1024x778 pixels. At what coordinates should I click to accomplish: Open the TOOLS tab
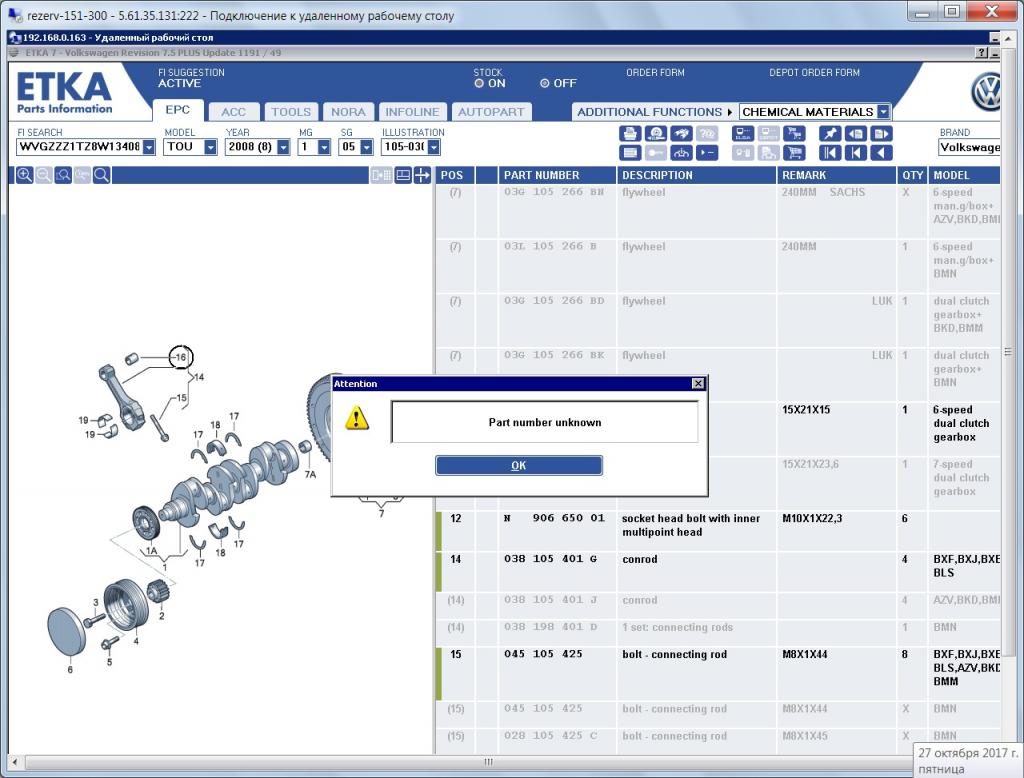291,112
